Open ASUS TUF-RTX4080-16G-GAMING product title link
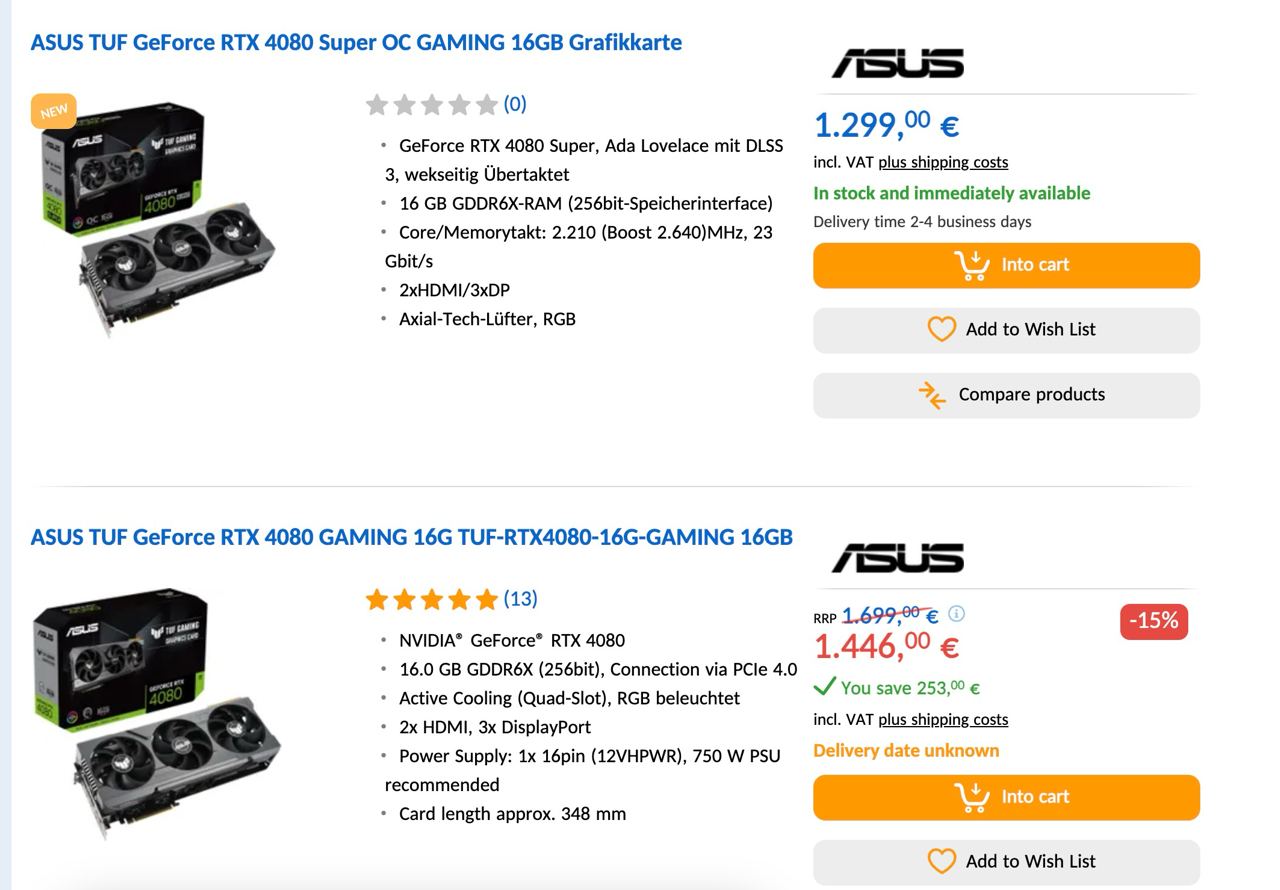Image resolution: width=1280 pixels, height=890 pixels. click(411, 537)
